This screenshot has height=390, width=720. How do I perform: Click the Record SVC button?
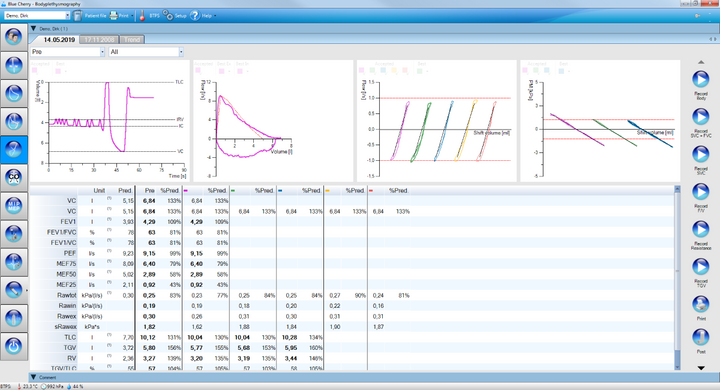pos(701,154)
